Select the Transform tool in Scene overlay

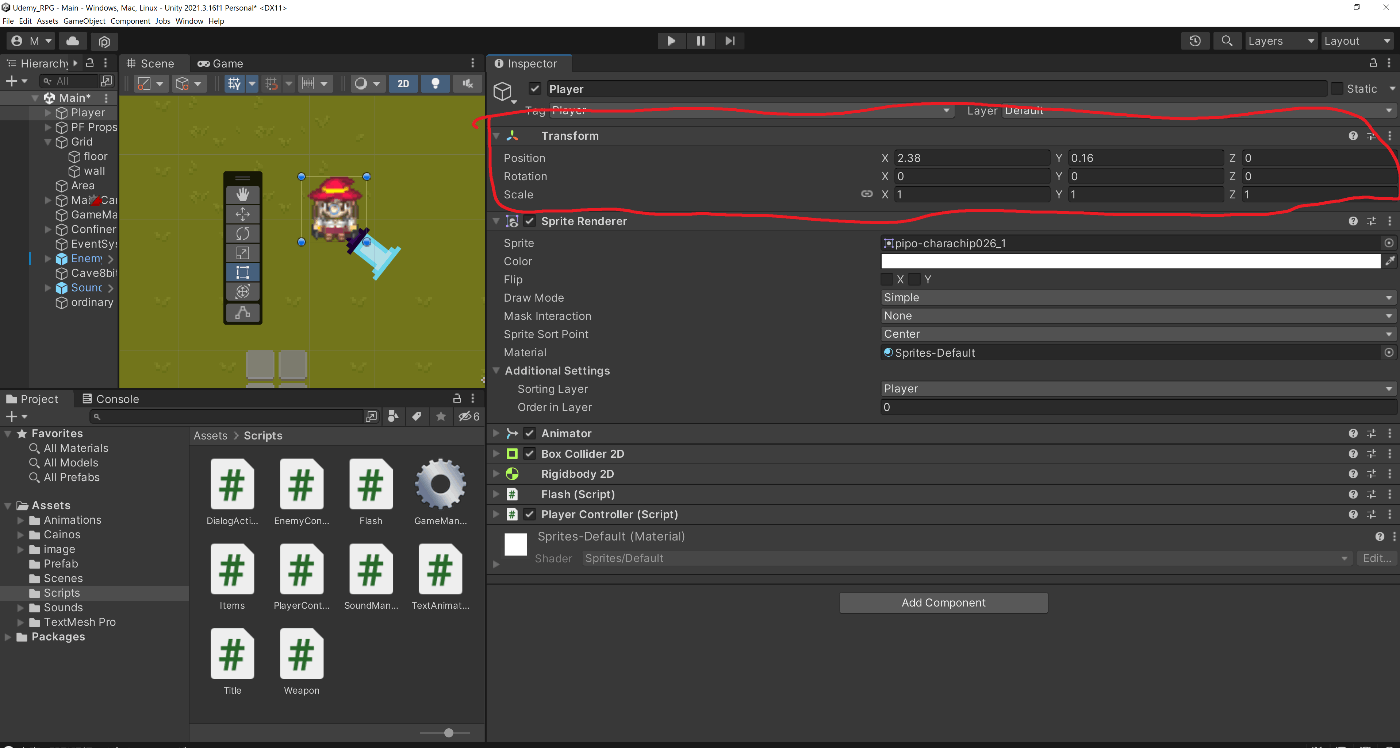pyautogui.click(x=242, y=291)
